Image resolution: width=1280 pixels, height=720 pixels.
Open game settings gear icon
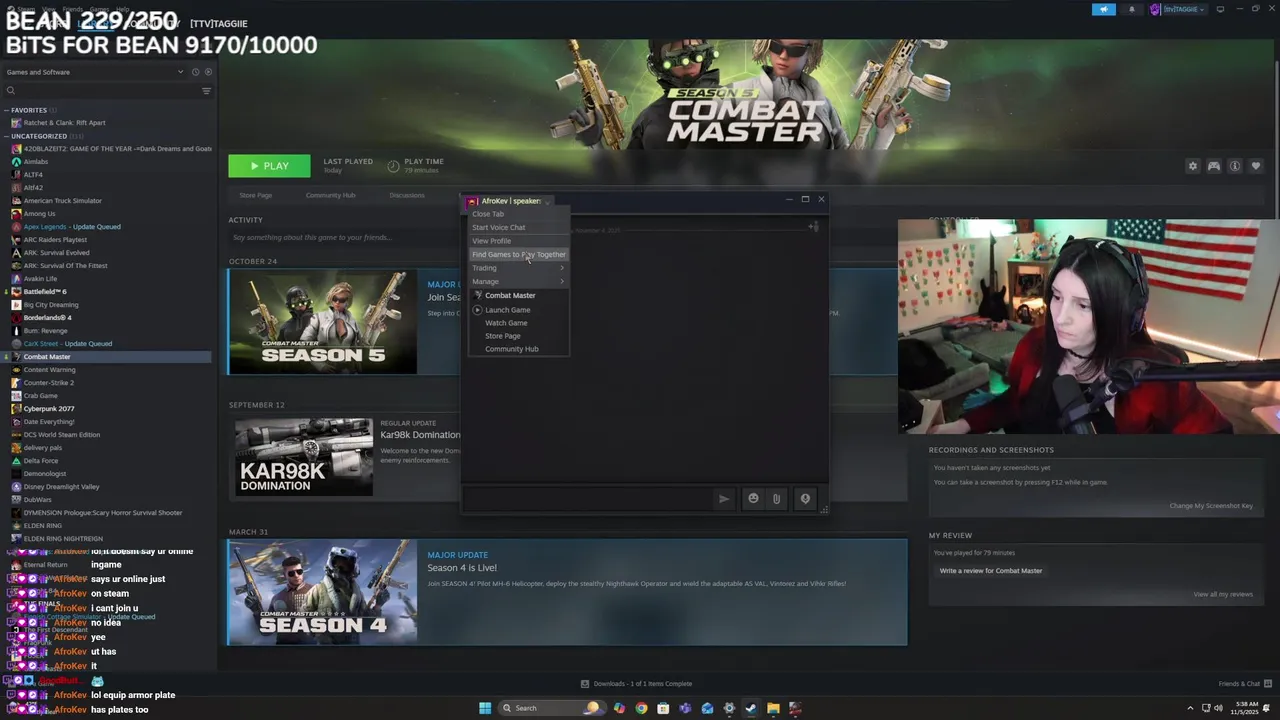click(x=1192, y=166)
